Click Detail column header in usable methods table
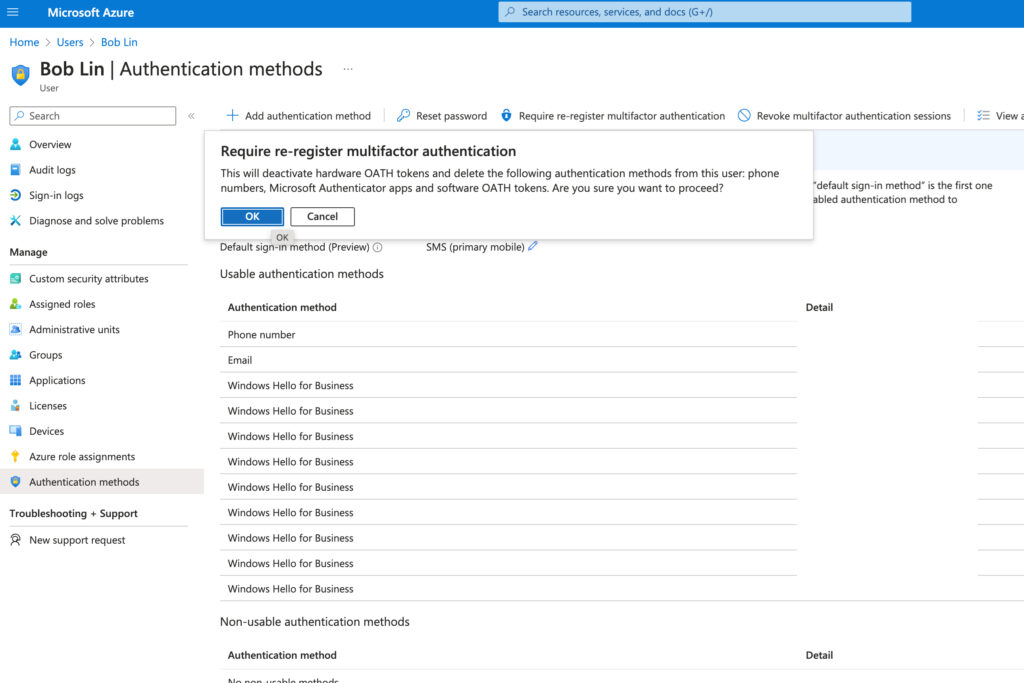 (x=819, y=307)
